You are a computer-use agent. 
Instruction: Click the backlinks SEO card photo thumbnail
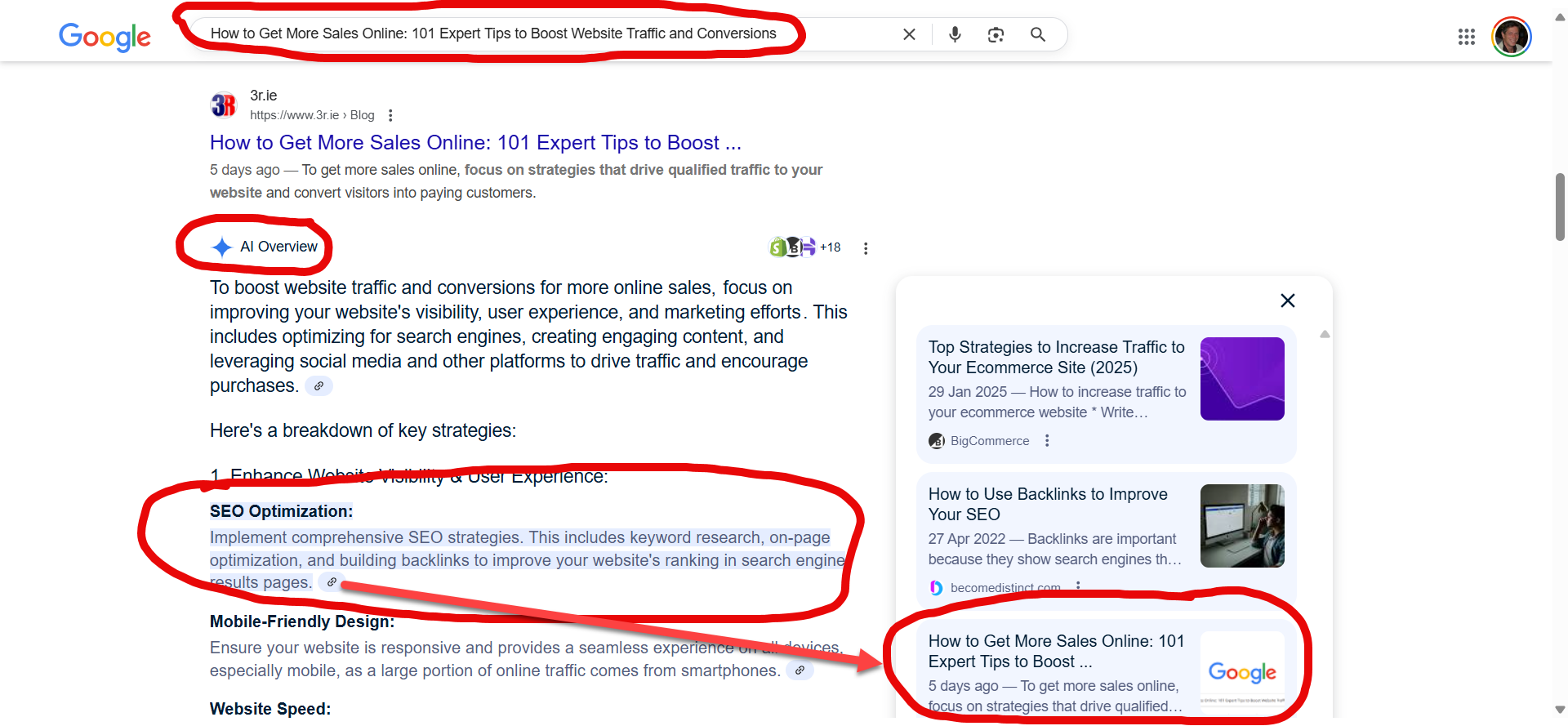(1242, 526)
